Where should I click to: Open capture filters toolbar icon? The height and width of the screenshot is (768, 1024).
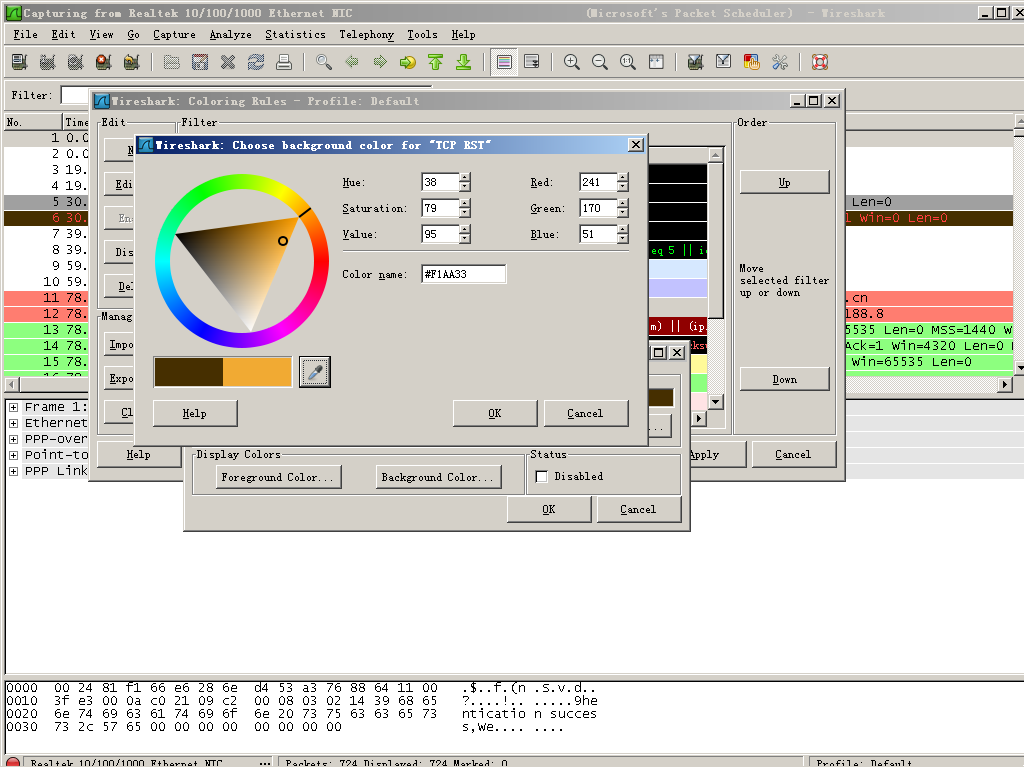(x=696, y=62)
